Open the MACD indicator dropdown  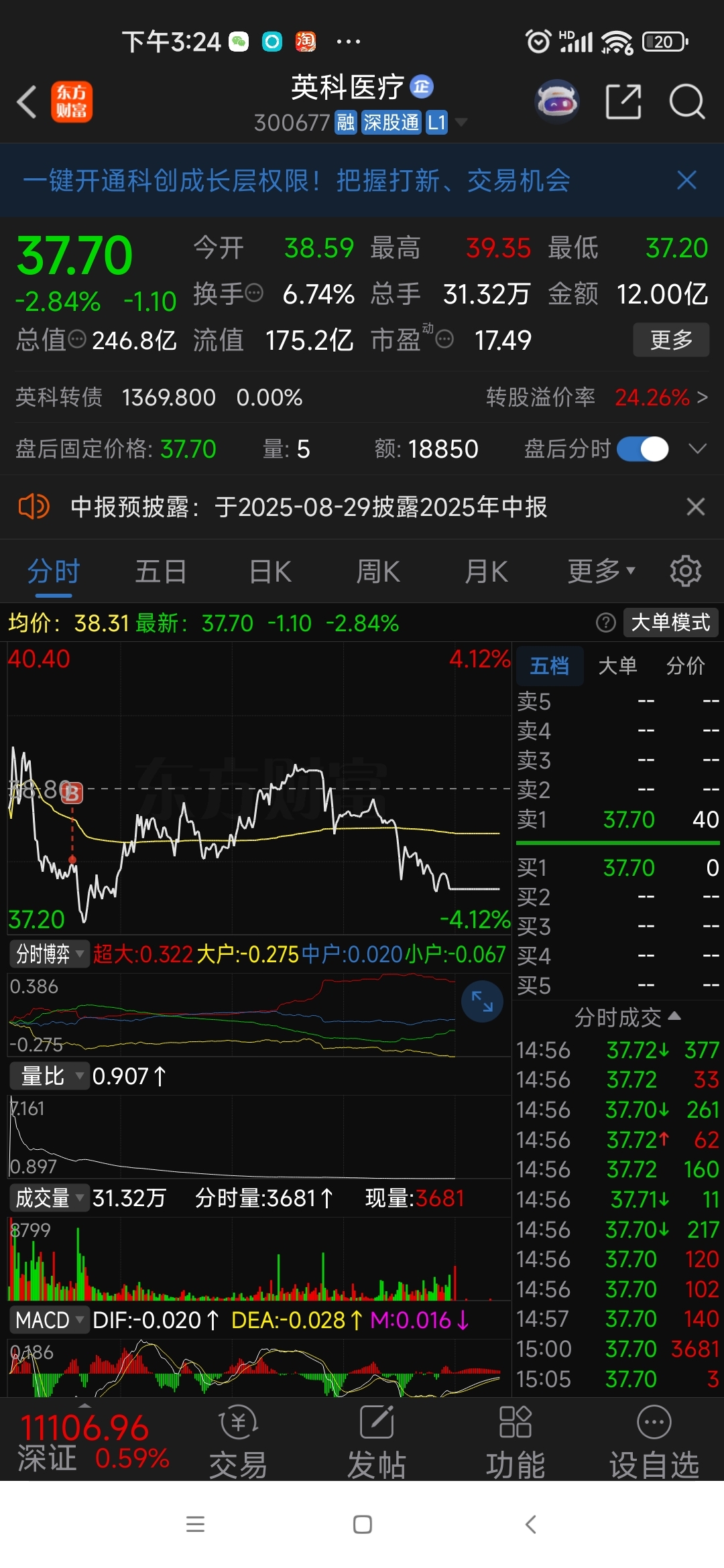click(x=50, y=1319)
